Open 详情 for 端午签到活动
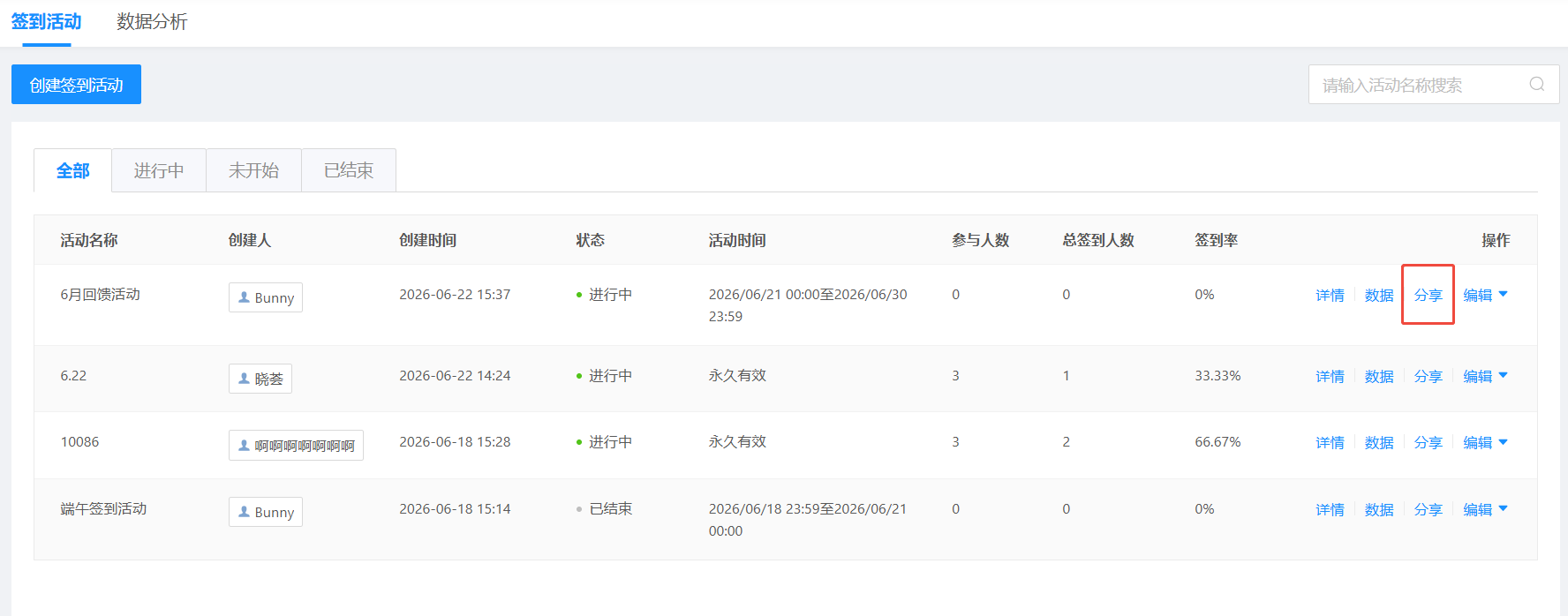Image resolution: width=1568 pixels, height=616 pixels. coord(1330,509)
